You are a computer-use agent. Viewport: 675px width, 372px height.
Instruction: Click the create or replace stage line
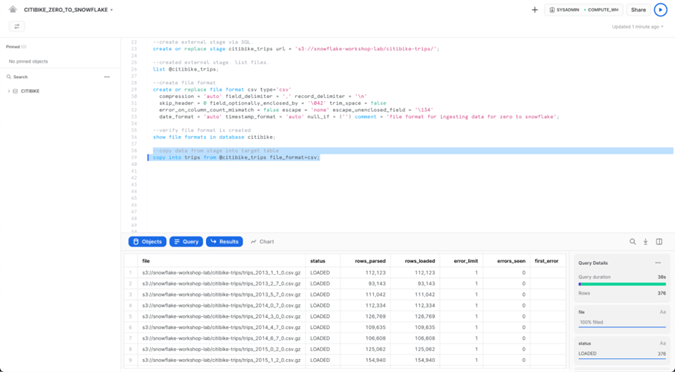pos(296,49)
